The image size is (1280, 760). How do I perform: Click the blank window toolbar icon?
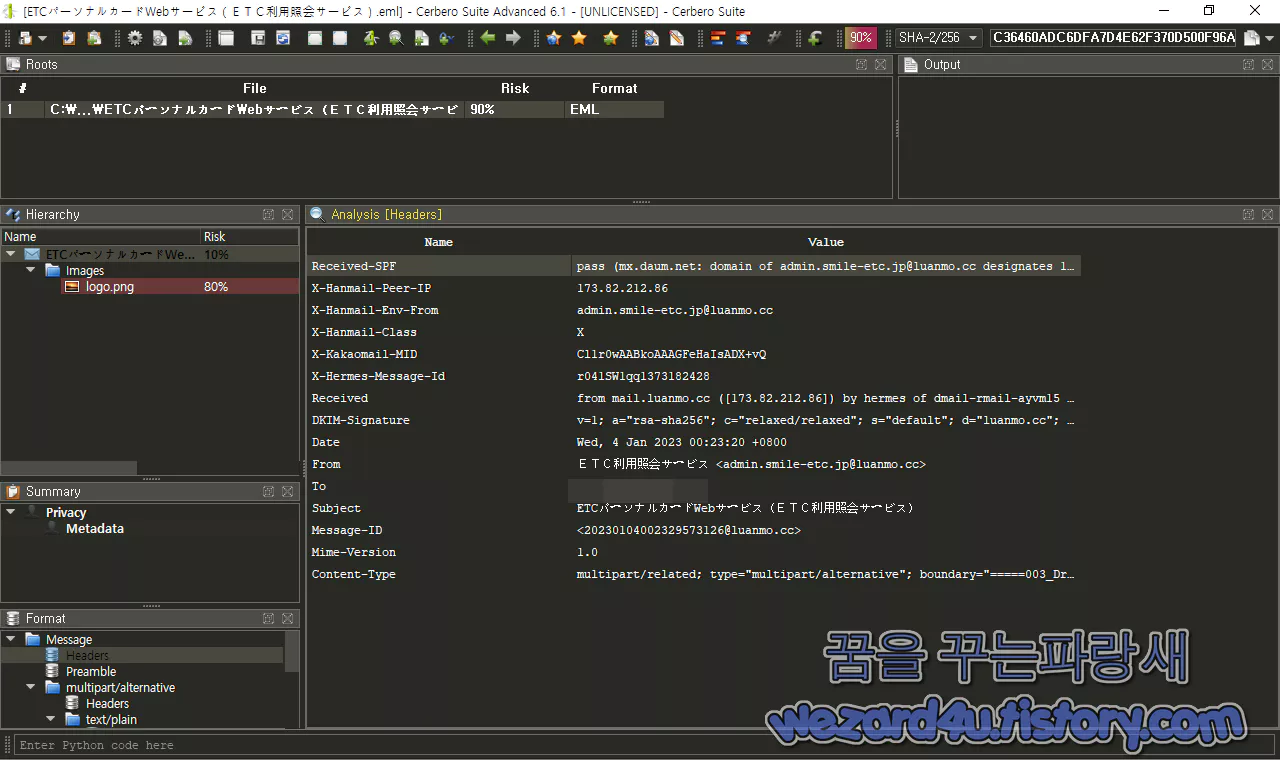pyautogui.click(x=226, y=38)
